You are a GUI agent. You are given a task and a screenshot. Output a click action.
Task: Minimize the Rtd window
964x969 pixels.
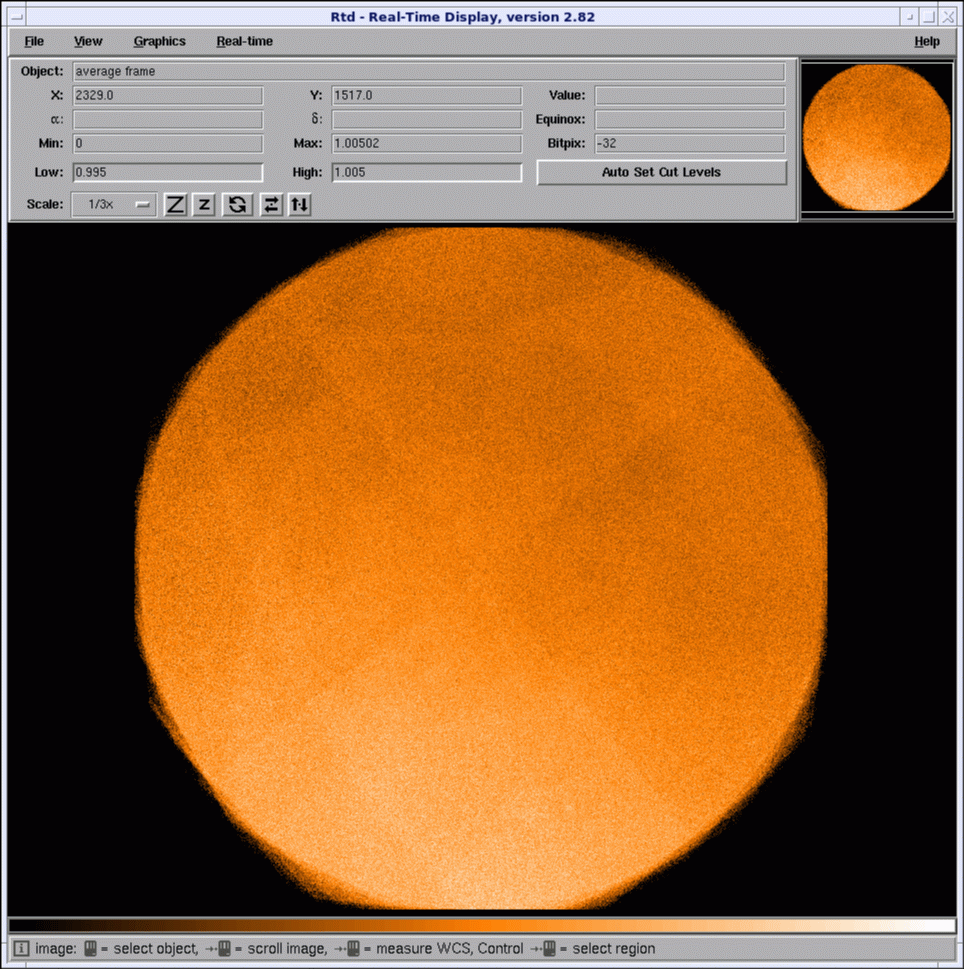click(x=910, y=17)
